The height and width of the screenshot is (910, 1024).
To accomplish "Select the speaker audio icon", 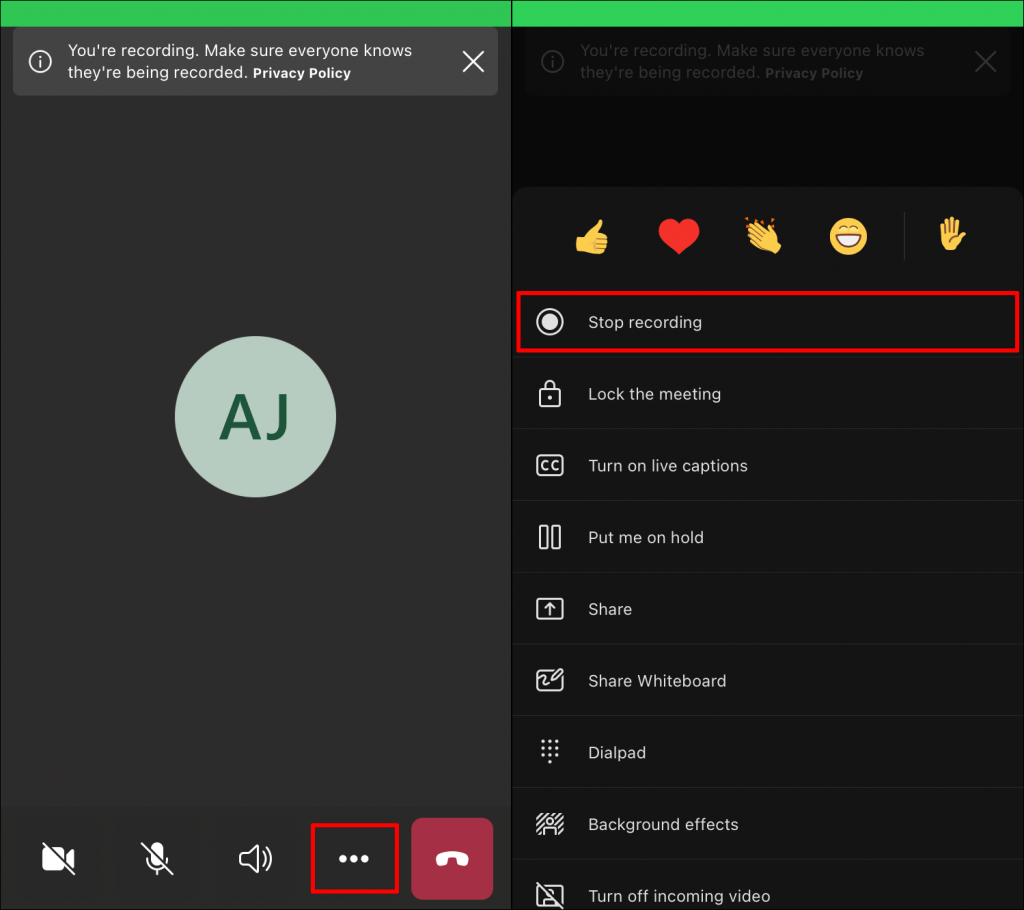I will (255, 858).
